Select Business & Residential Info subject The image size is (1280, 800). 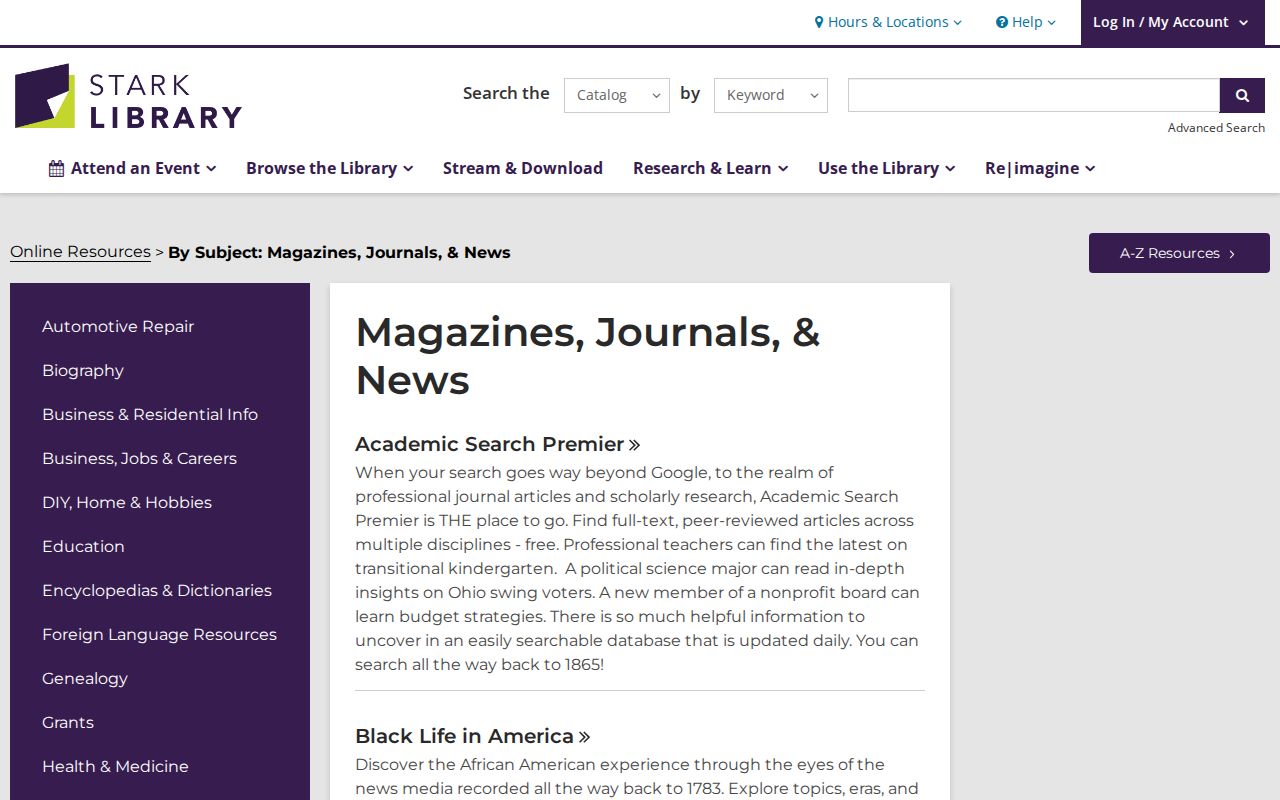(150, 414)
